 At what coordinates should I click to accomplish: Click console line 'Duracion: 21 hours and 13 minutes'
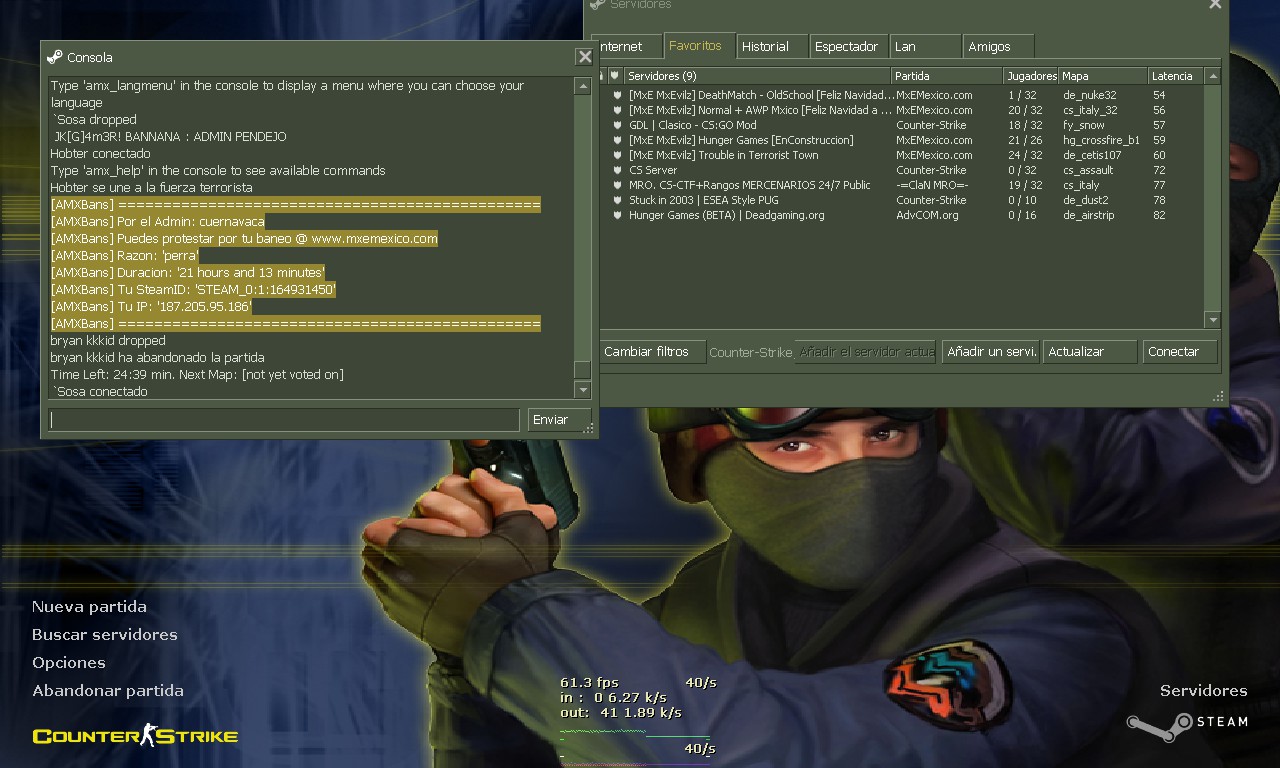[188, 273]
